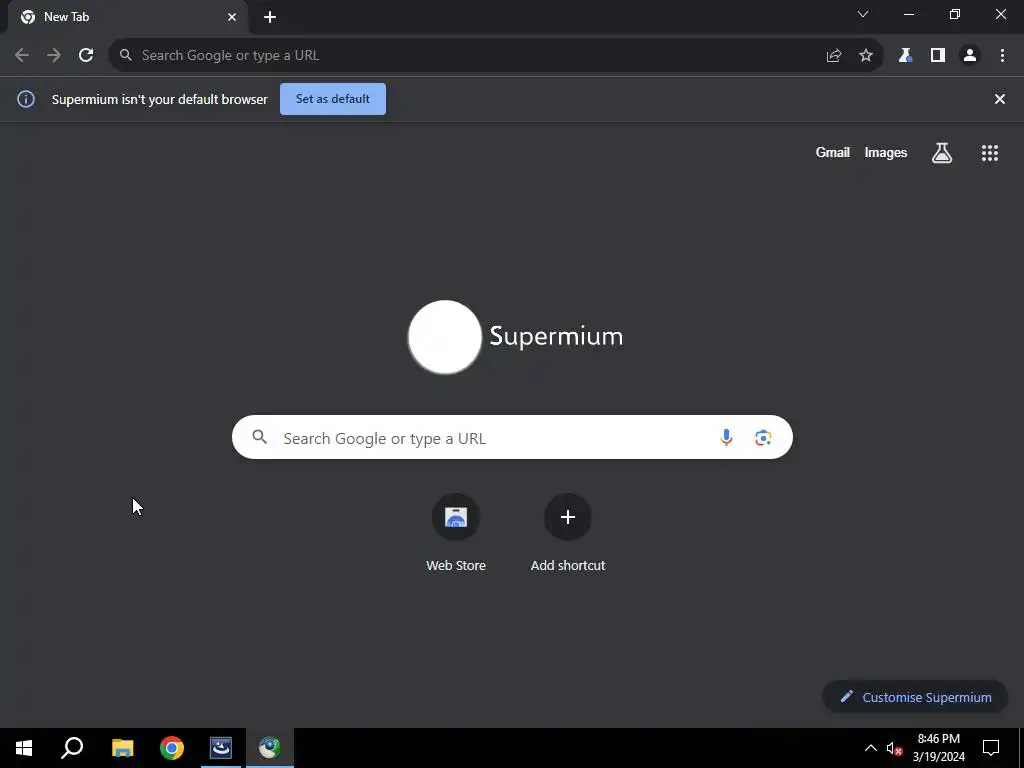
Task: Dismiss the default browser infobar
Action: click(x=1000, y=99)
